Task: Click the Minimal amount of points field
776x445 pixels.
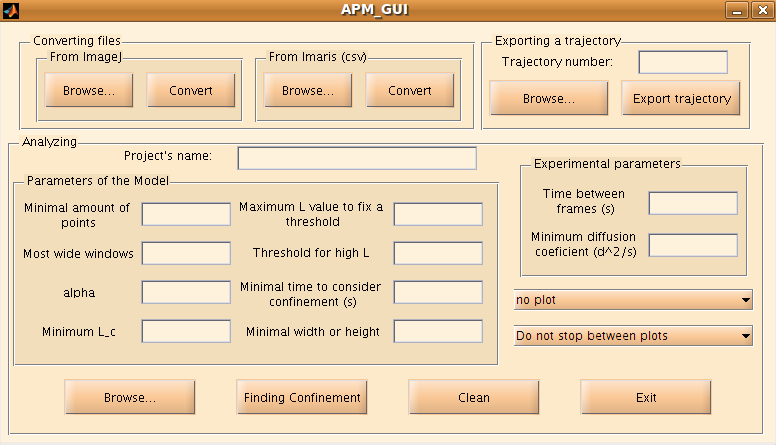Action: coord(186,214)
